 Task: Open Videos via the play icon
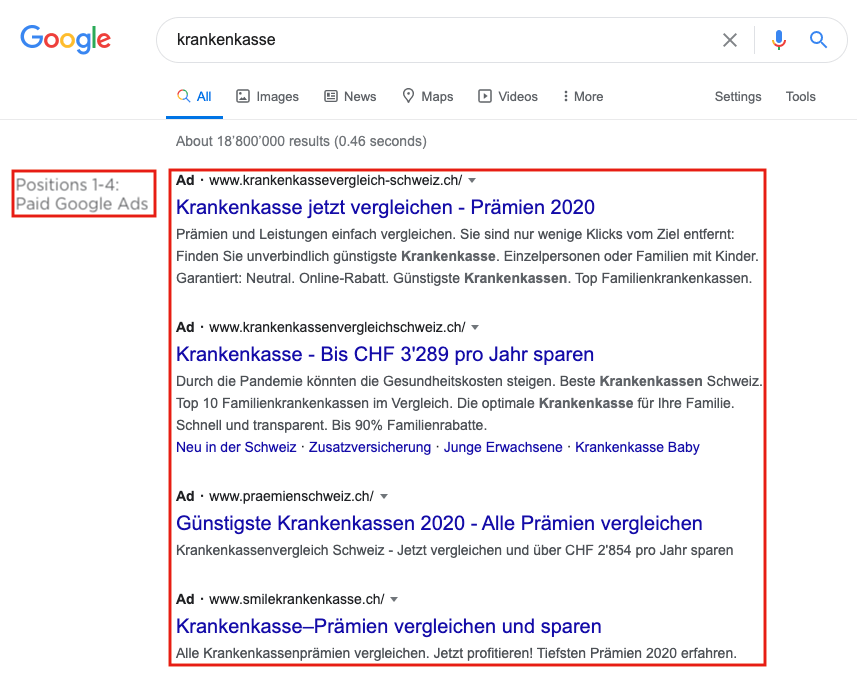tap(484, 96)
